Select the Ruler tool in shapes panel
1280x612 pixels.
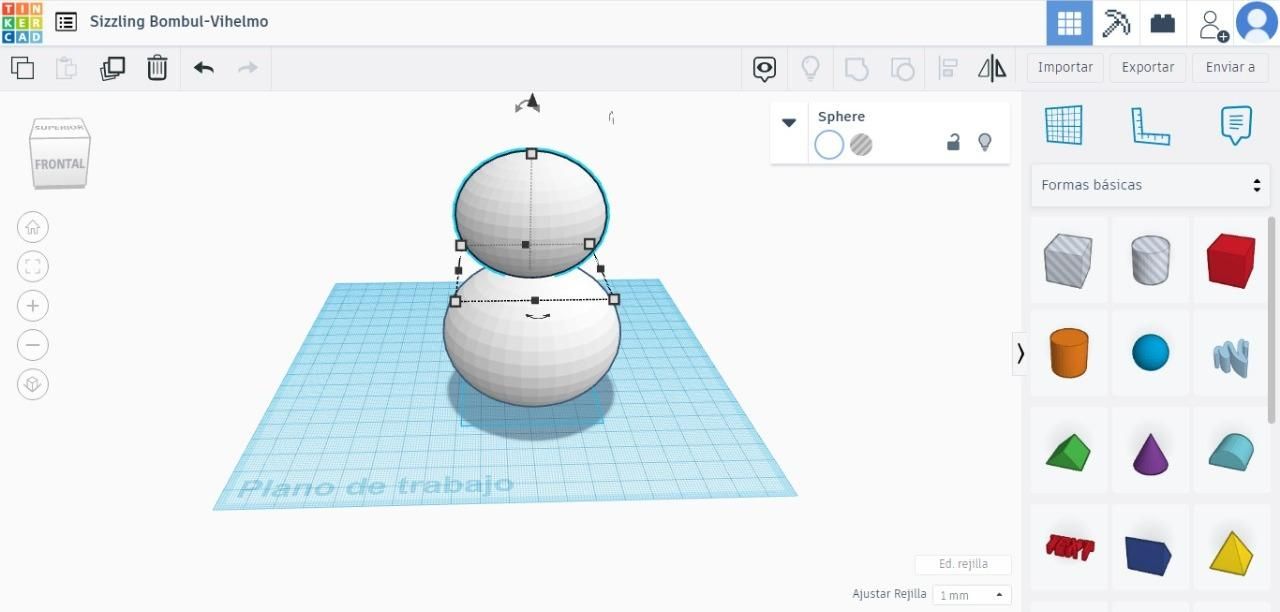(1150, 126)
